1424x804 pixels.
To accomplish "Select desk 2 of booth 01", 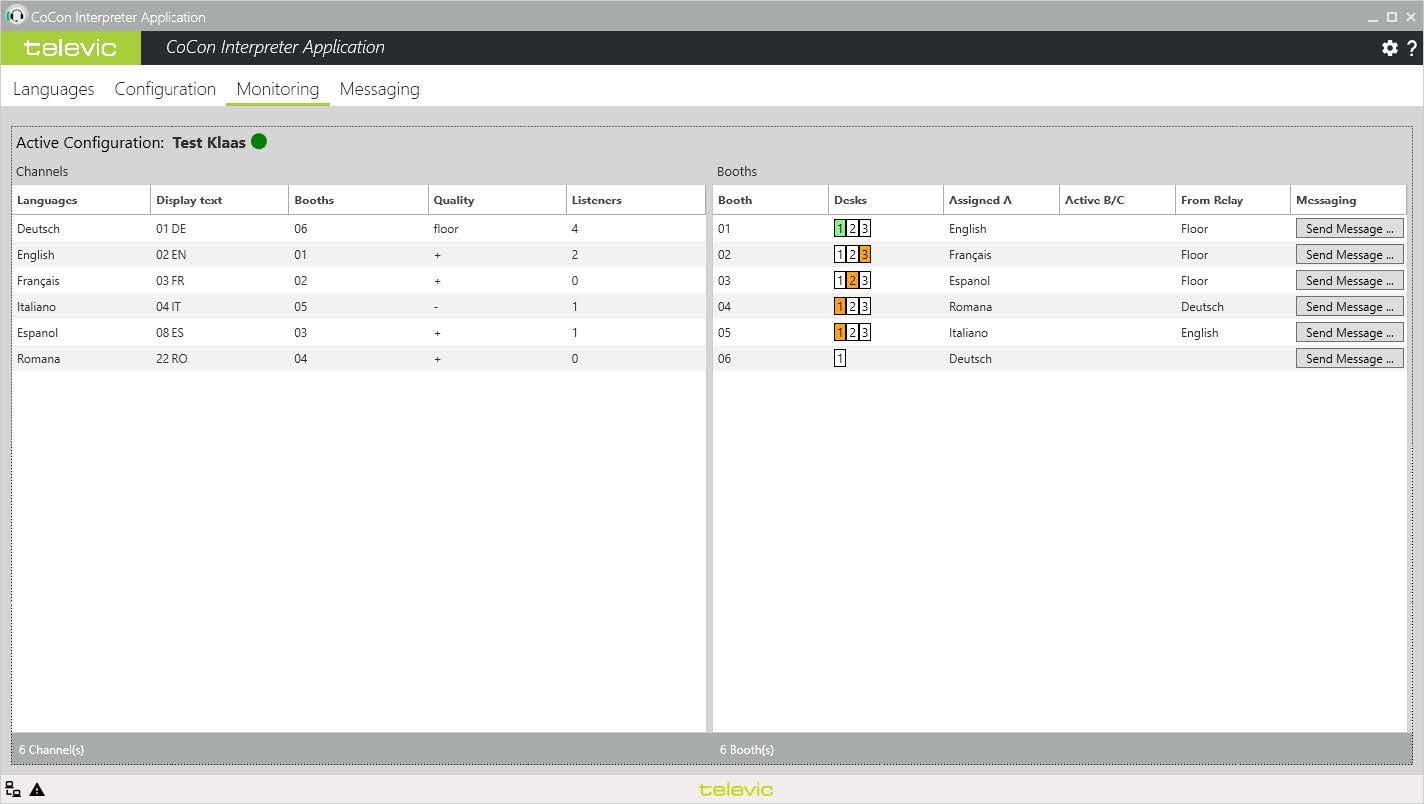I will coord(852,229).
